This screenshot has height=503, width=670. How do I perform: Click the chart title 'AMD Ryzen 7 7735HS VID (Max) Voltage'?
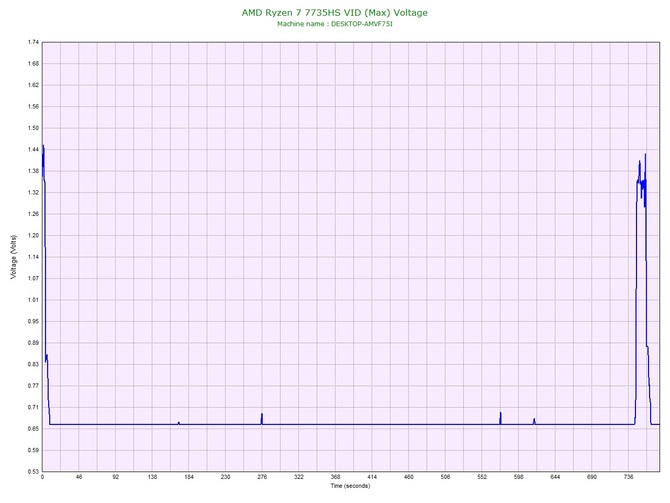coord(335,13)
